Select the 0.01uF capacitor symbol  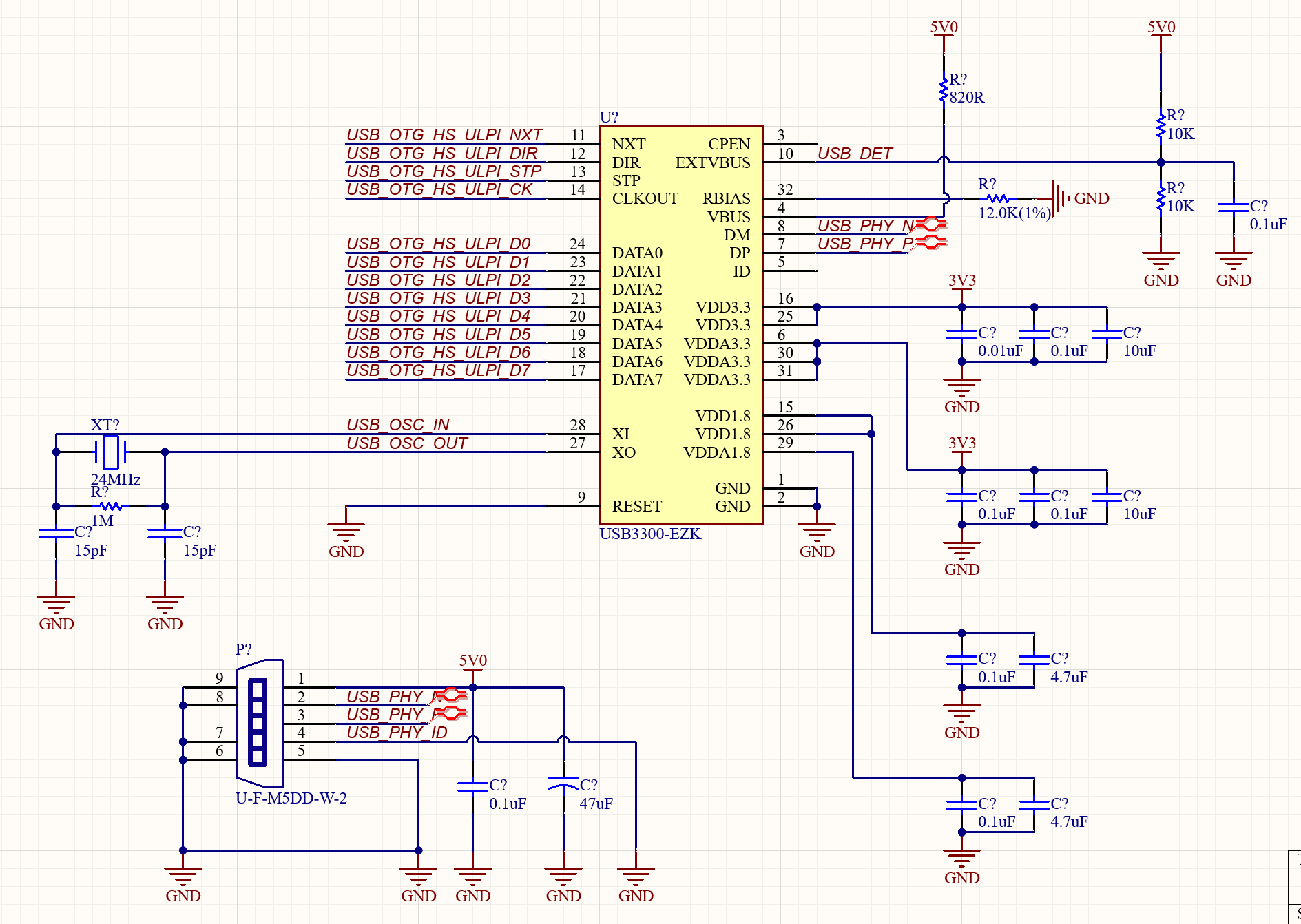pos(961,335)
